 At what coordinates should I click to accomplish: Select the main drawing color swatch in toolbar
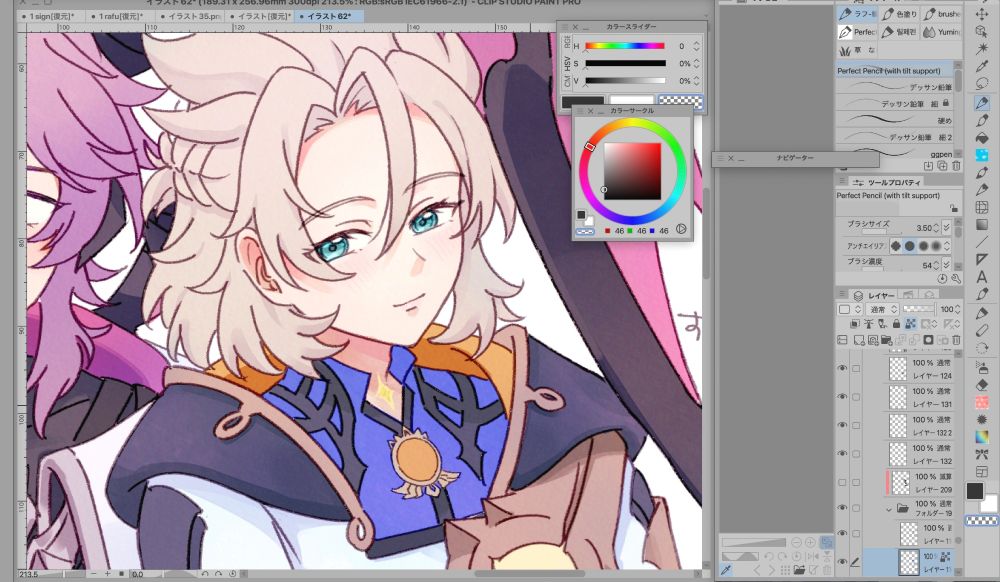974,491
